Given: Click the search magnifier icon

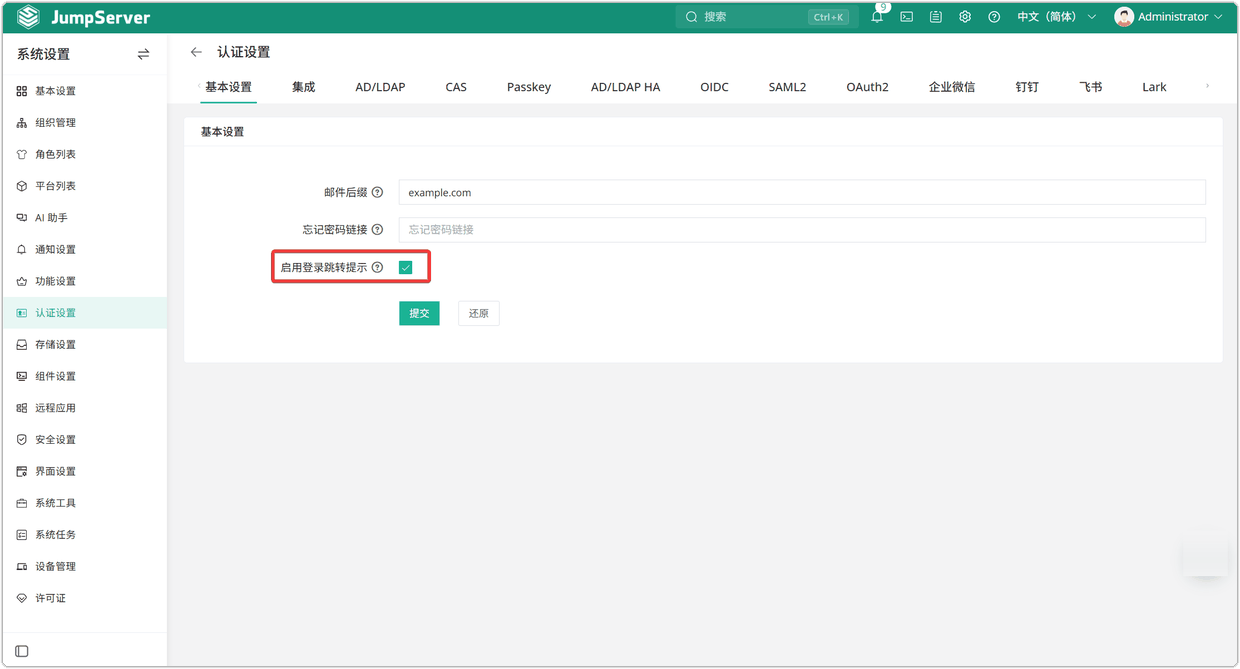Looking at the screenshot, I should coord(692,17).
